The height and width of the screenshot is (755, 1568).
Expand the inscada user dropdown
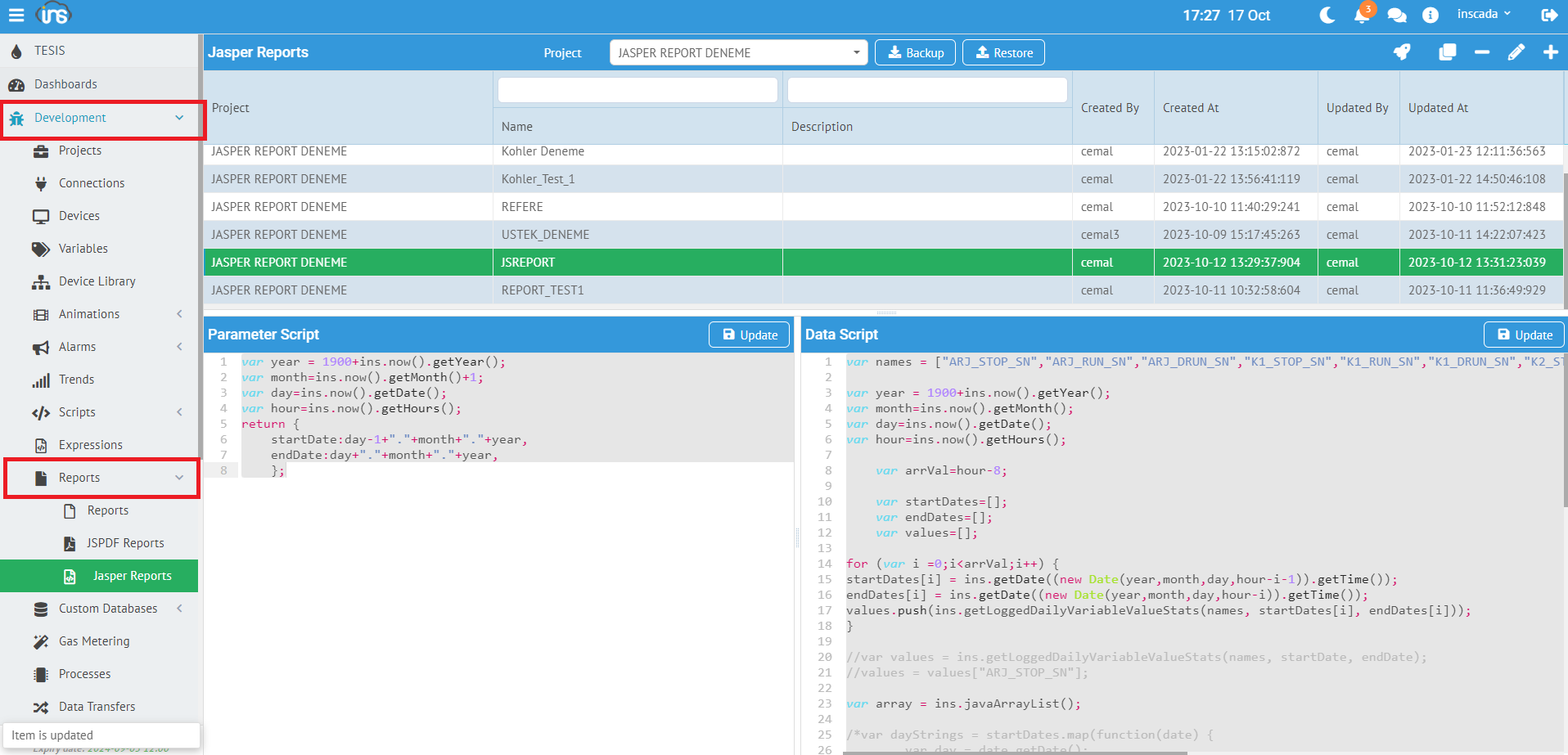click(1484, 14)
